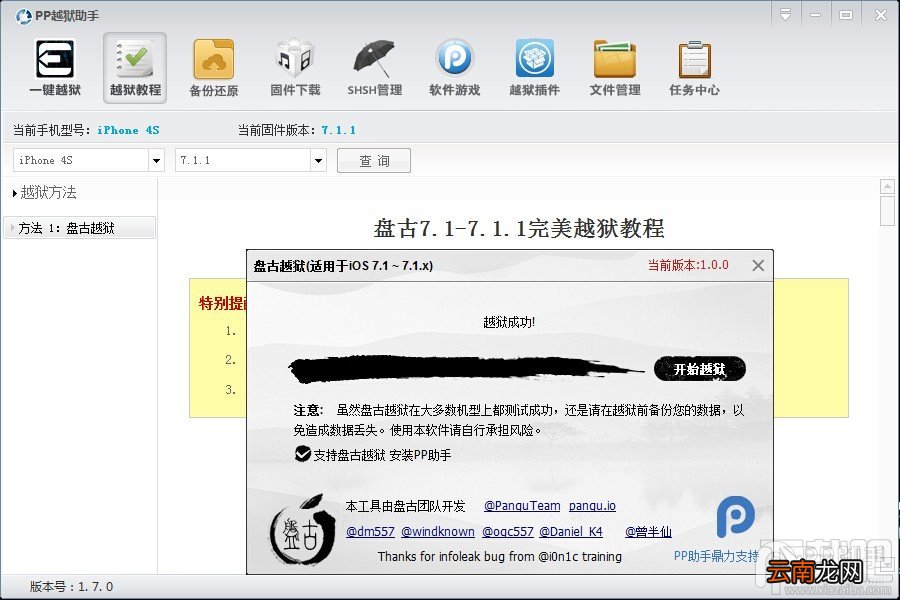Open the 任务中心 task center
This screenshot has height=600, width=900.
point(695,67)
